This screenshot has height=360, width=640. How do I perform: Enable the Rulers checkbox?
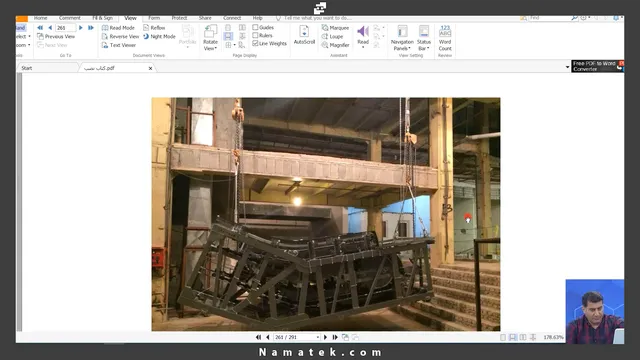[255, 36]
